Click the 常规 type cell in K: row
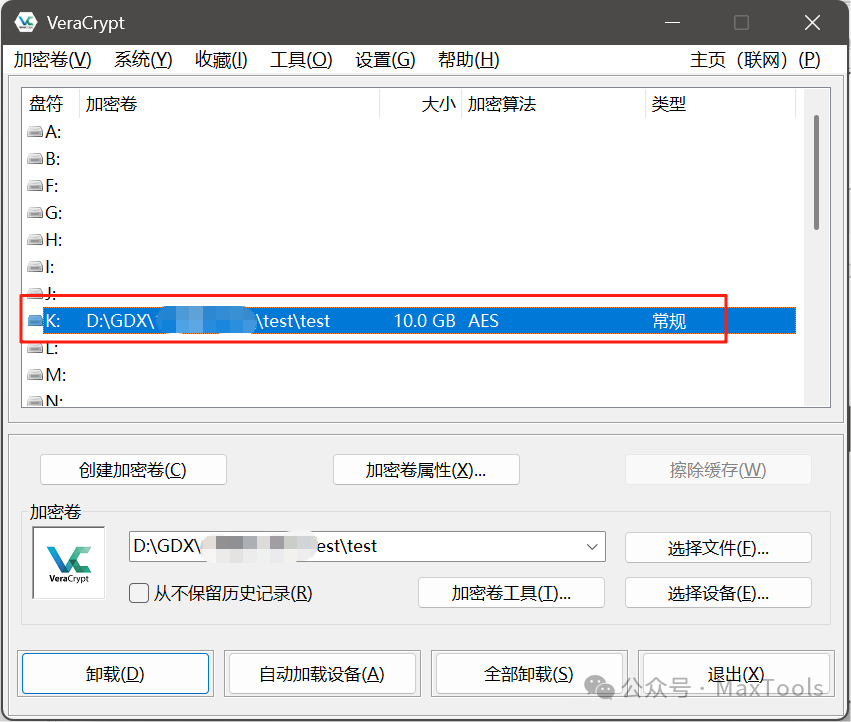The width and height of the screenshot is (851, 722). tap(669, 321)
